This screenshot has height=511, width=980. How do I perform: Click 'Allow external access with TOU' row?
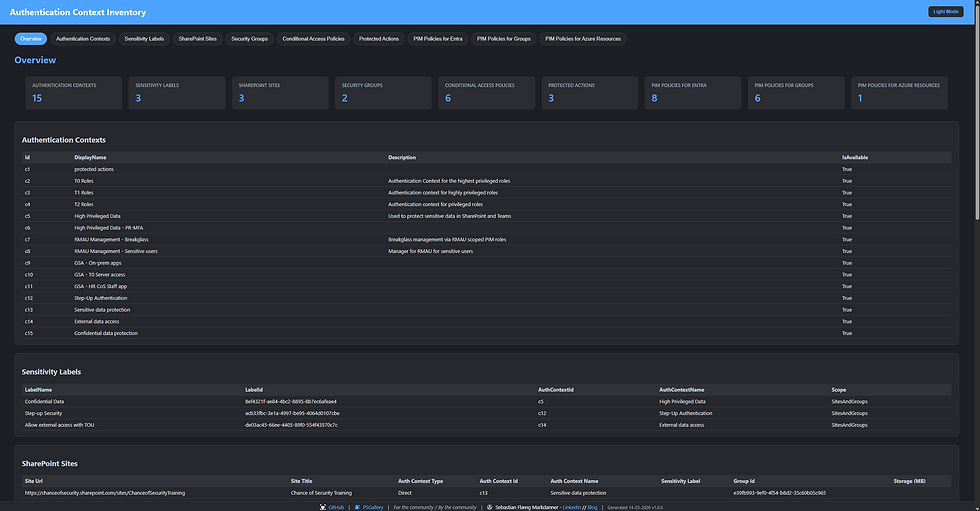coord(486,425)
